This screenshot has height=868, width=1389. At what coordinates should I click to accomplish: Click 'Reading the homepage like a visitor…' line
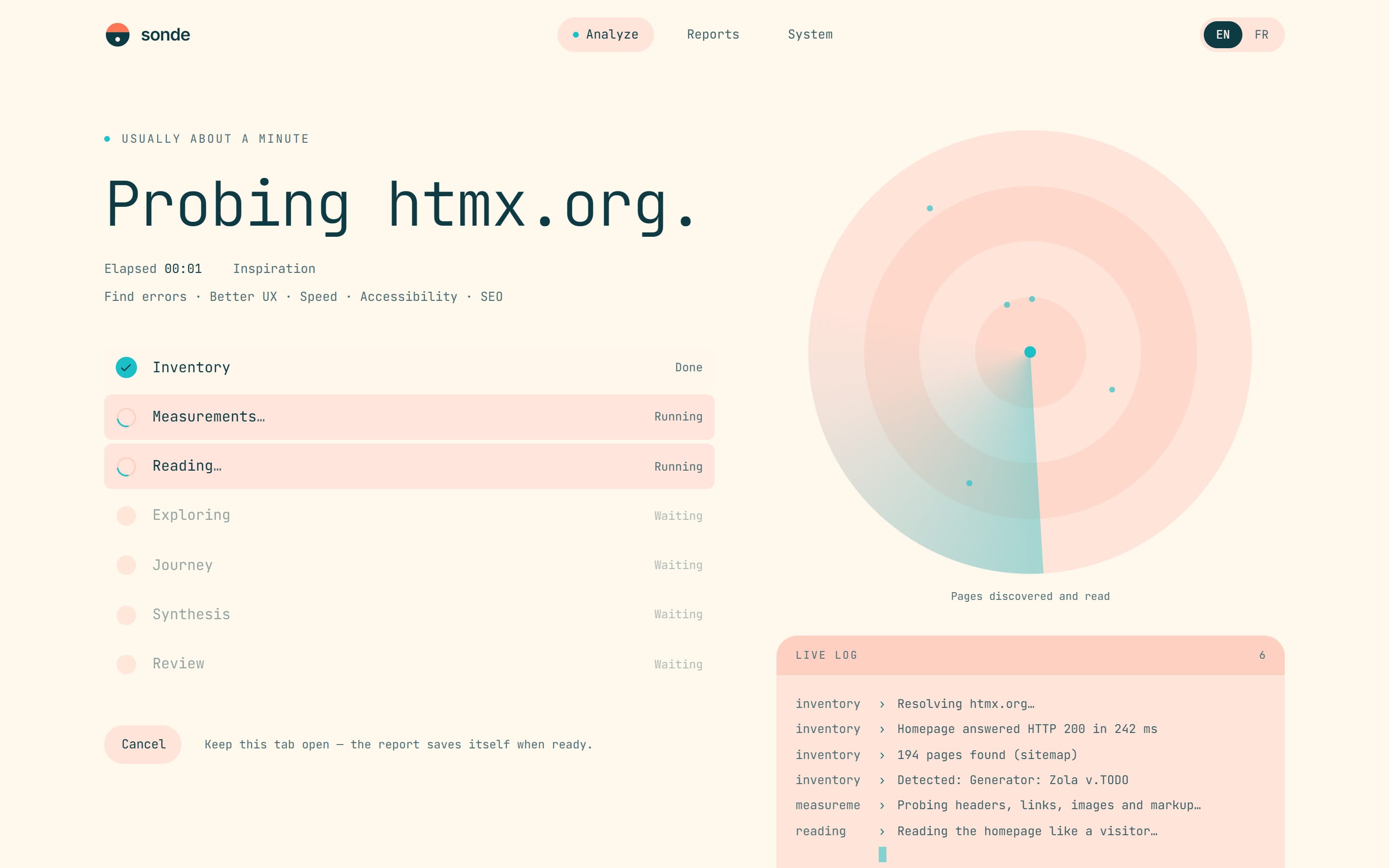[x=1027, y=831]
